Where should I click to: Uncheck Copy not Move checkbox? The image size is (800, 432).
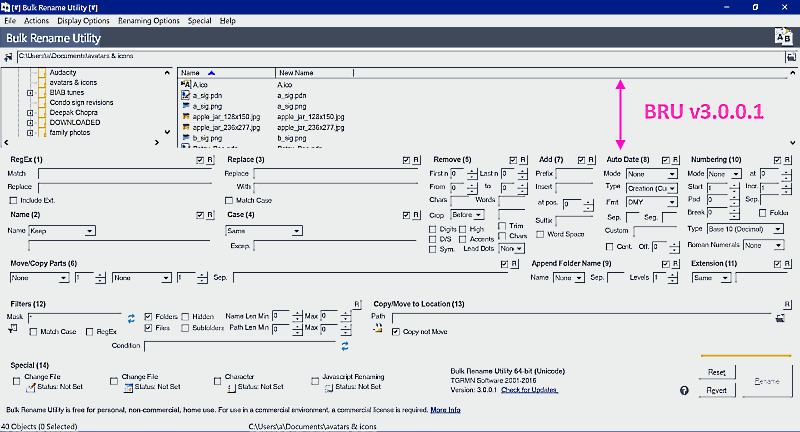(395, 332)
